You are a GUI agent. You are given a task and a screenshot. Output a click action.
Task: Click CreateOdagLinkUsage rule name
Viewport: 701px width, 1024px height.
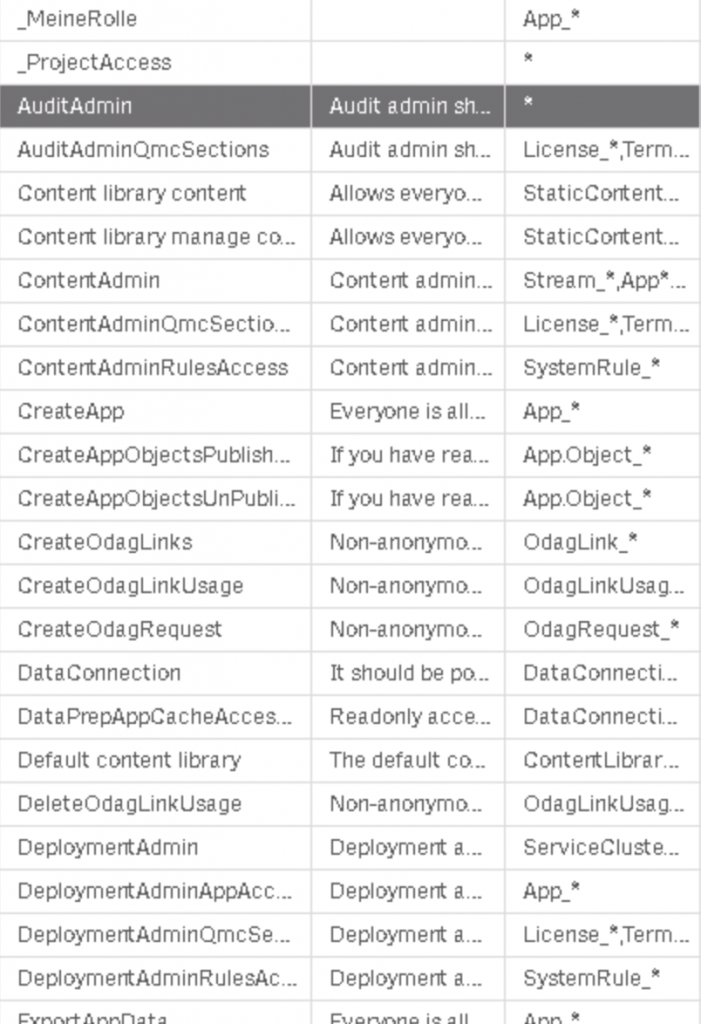click(130, 585)
